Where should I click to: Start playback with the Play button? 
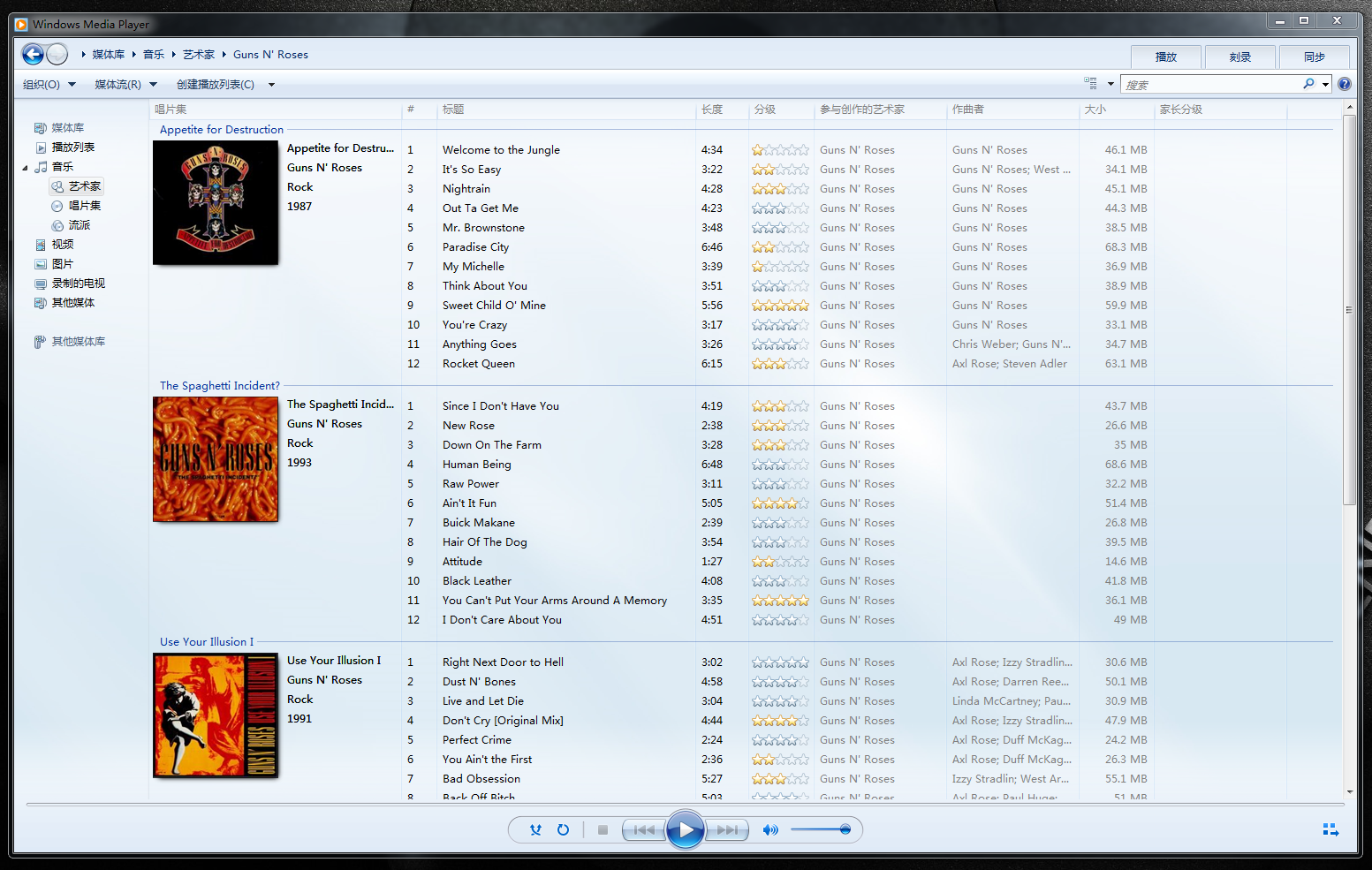click(x=686, y=829)
